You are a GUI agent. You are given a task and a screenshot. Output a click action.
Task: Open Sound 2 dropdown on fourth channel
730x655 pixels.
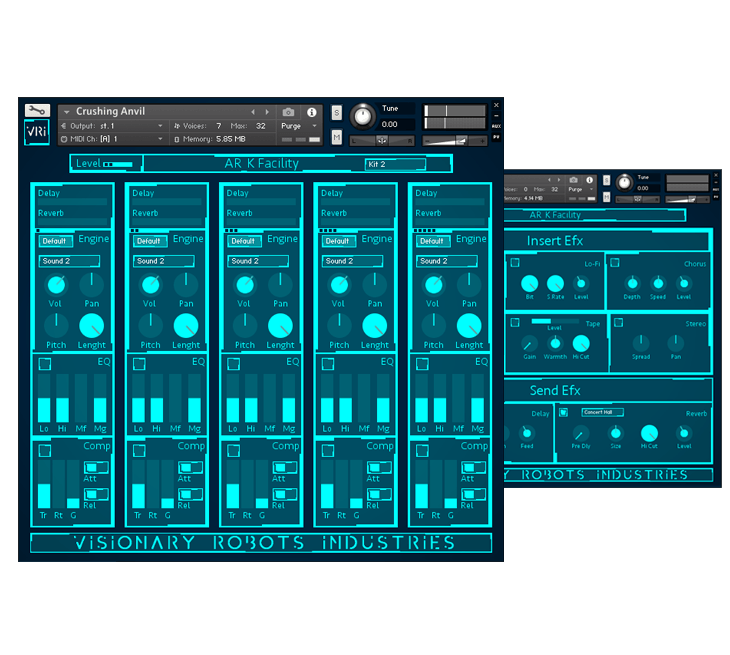352,261
